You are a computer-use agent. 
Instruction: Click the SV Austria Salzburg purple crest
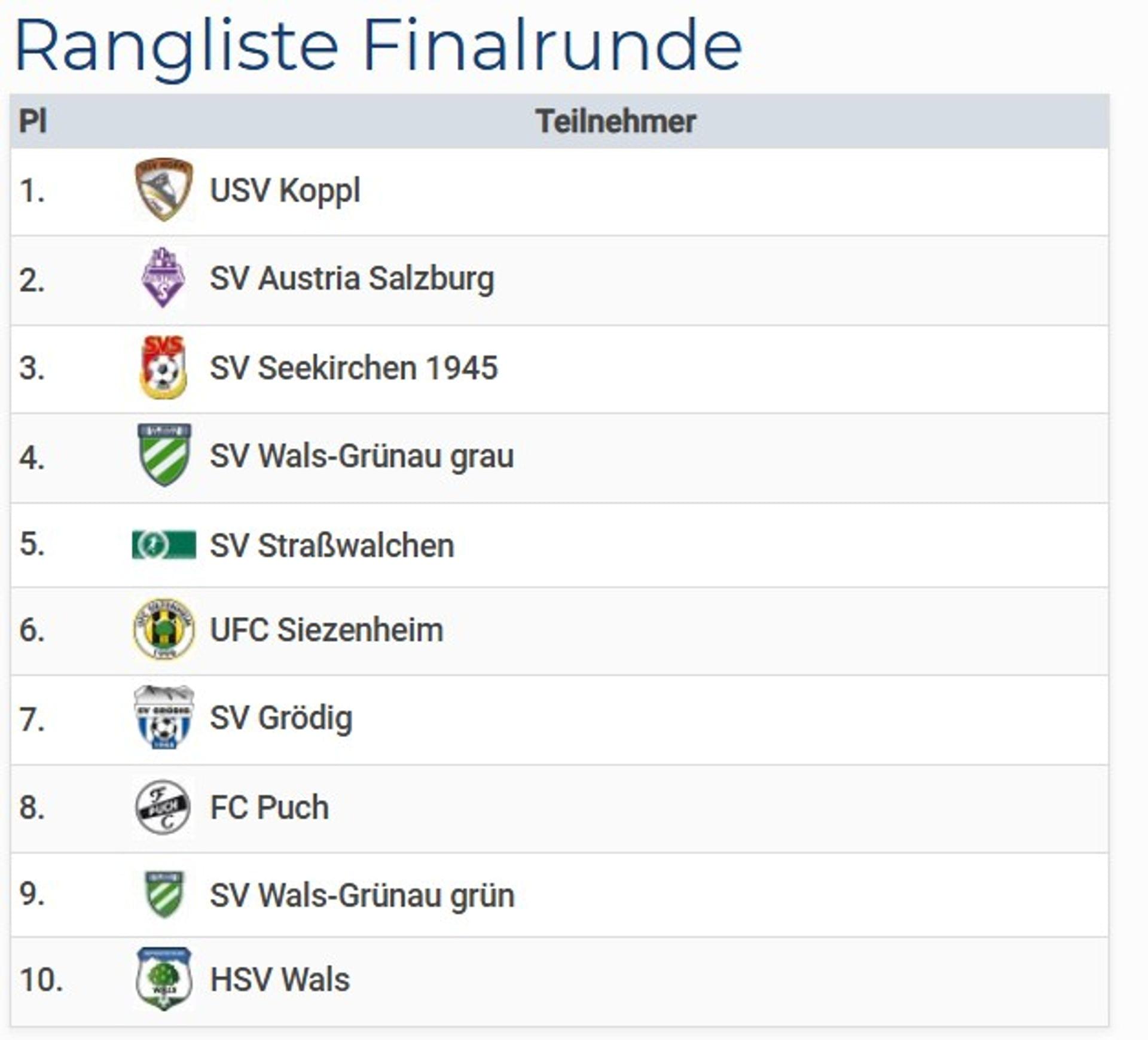click(163, 278)
